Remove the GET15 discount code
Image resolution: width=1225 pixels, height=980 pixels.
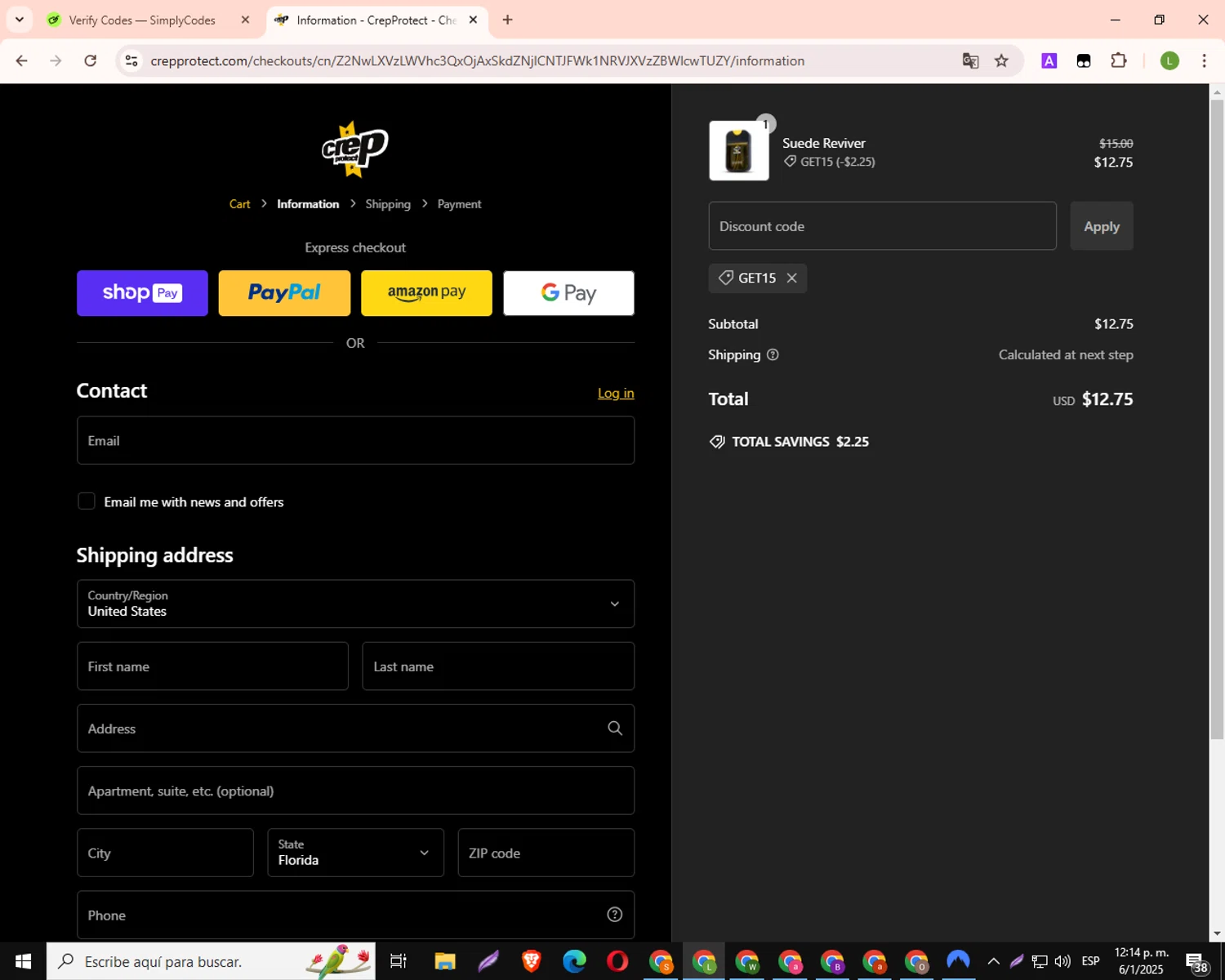791,278
